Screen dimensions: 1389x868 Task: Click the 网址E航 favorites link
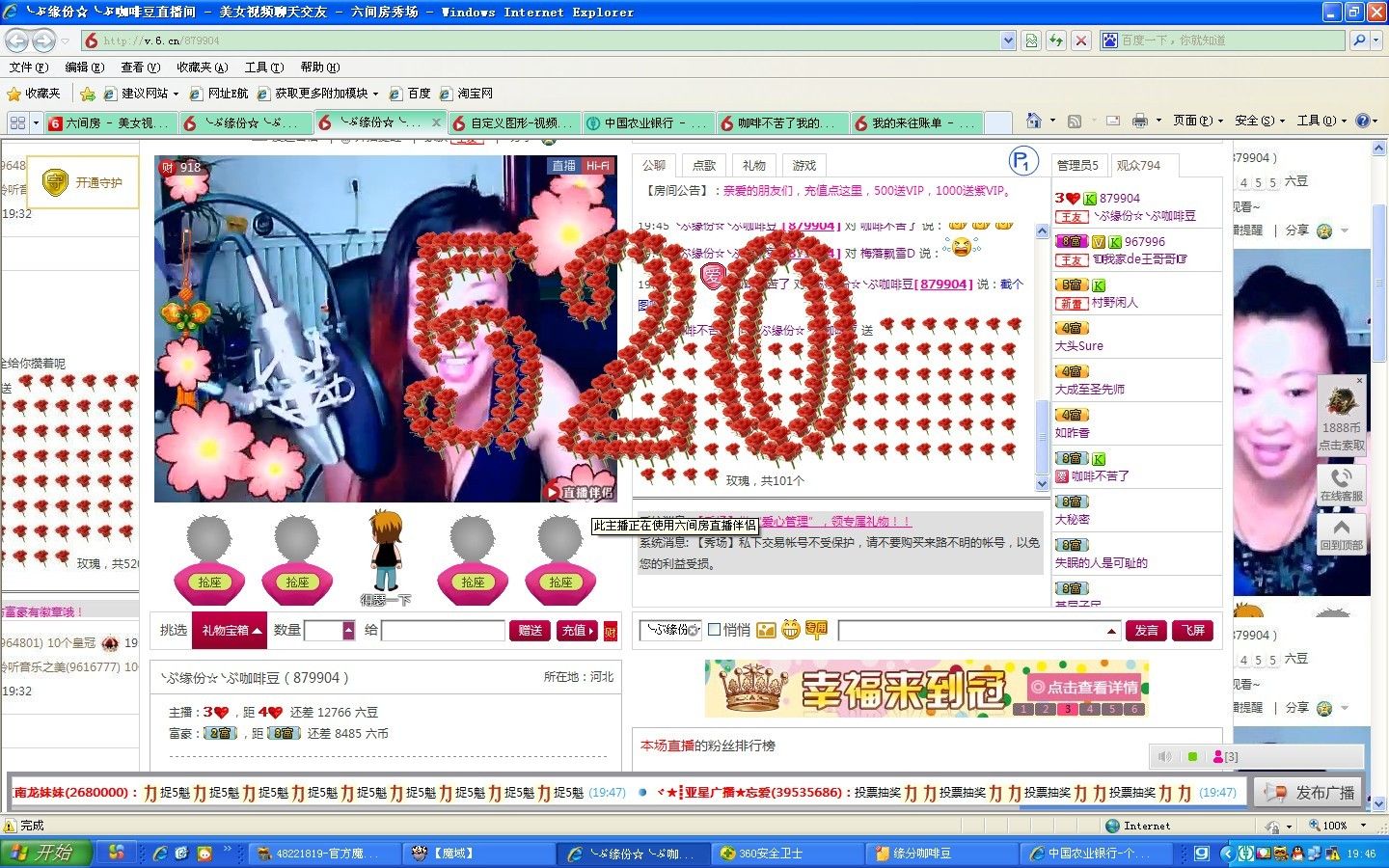(x=219, y=94)
